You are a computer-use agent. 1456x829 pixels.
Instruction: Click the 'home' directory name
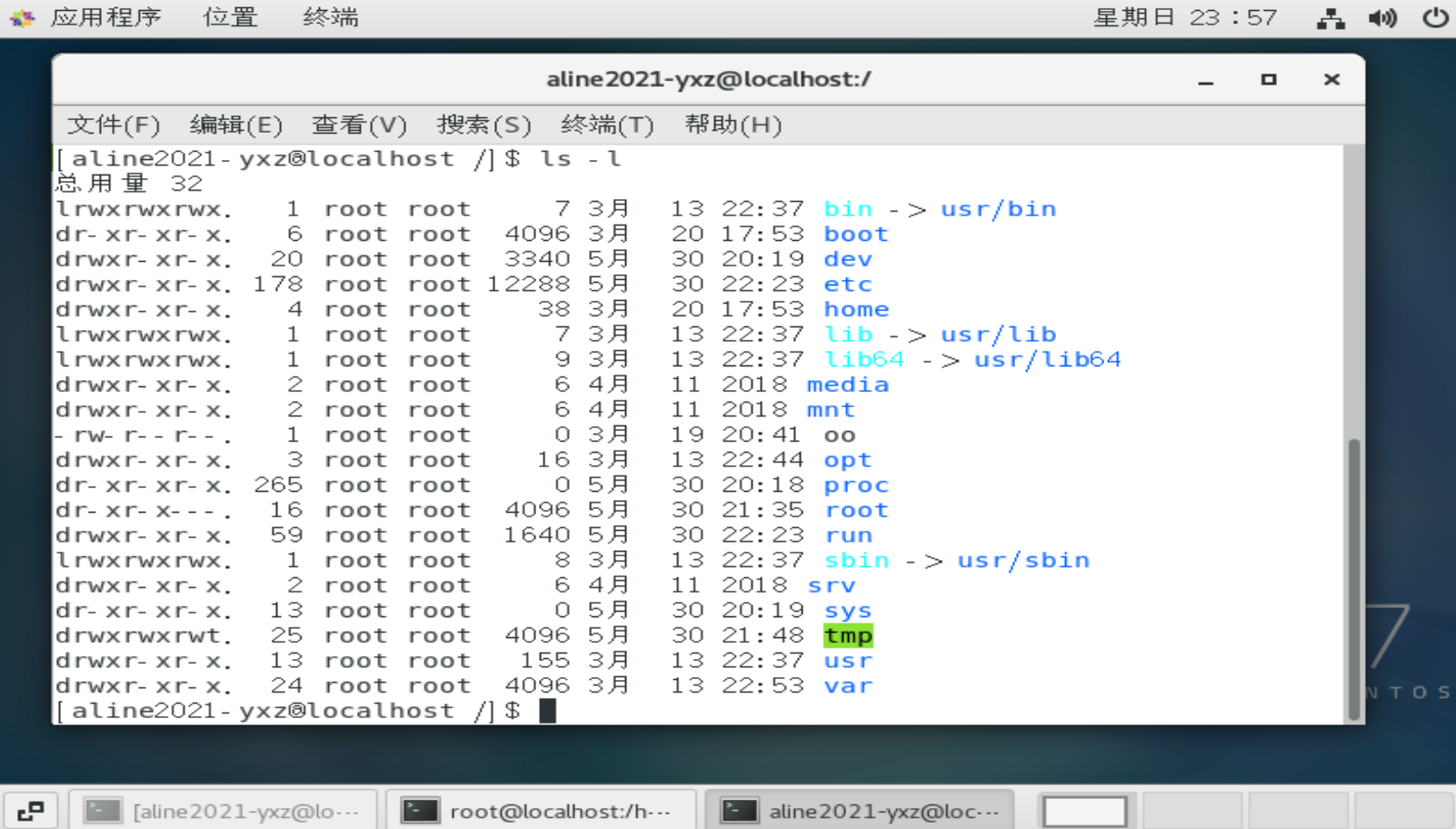[x=856, y=310]
